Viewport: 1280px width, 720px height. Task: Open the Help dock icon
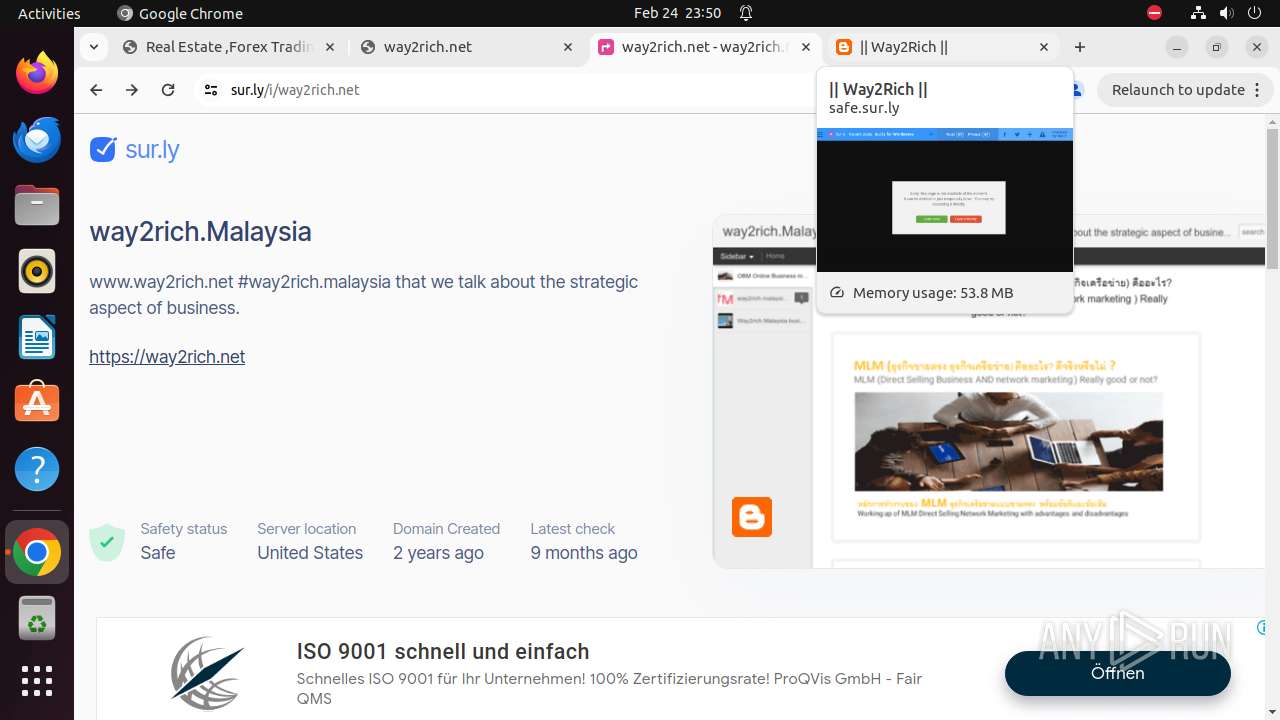[37, 469]
